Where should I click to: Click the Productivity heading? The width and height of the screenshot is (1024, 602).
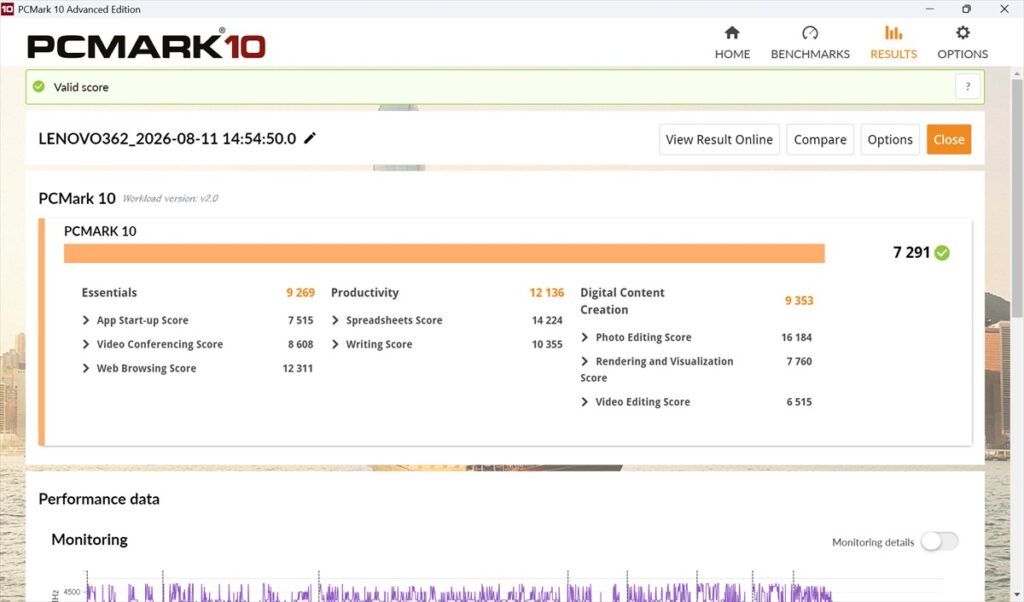point(364,293)
